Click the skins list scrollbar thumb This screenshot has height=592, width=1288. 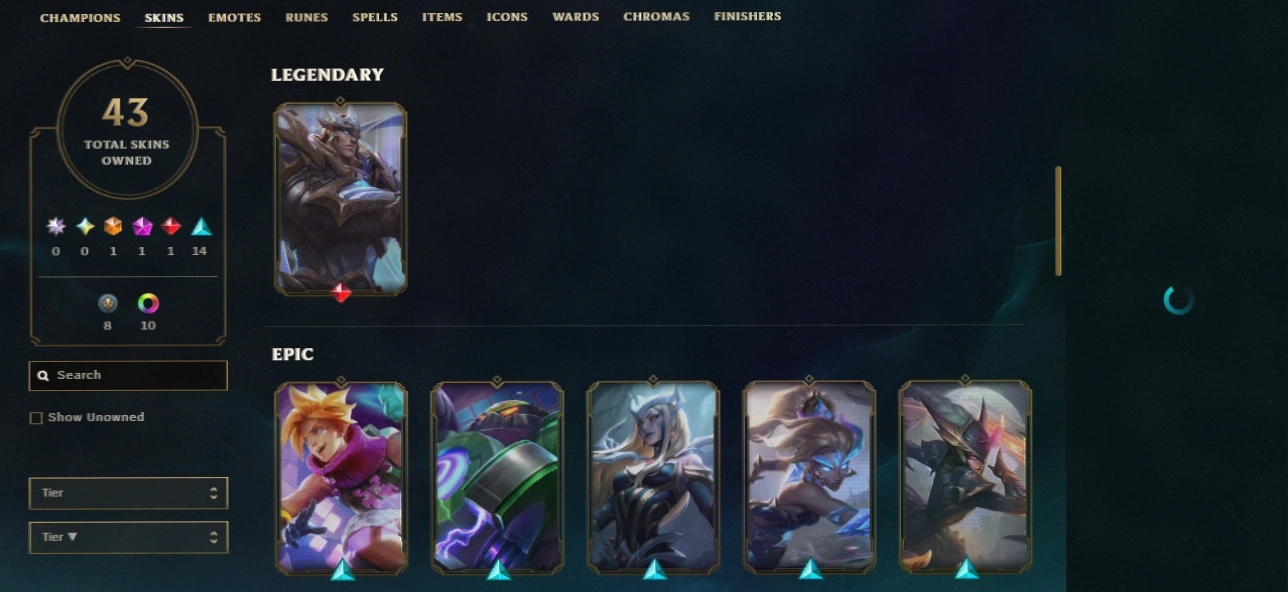click(x=1058, y=221)
